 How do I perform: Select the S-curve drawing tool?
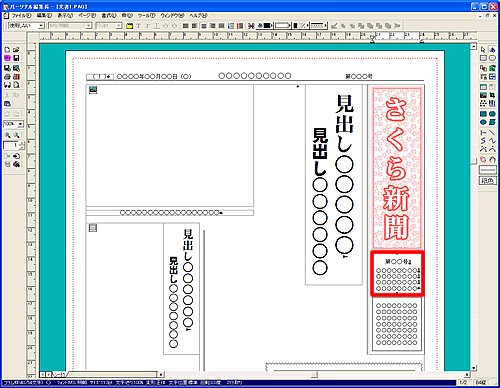click(x=483, y=141)
